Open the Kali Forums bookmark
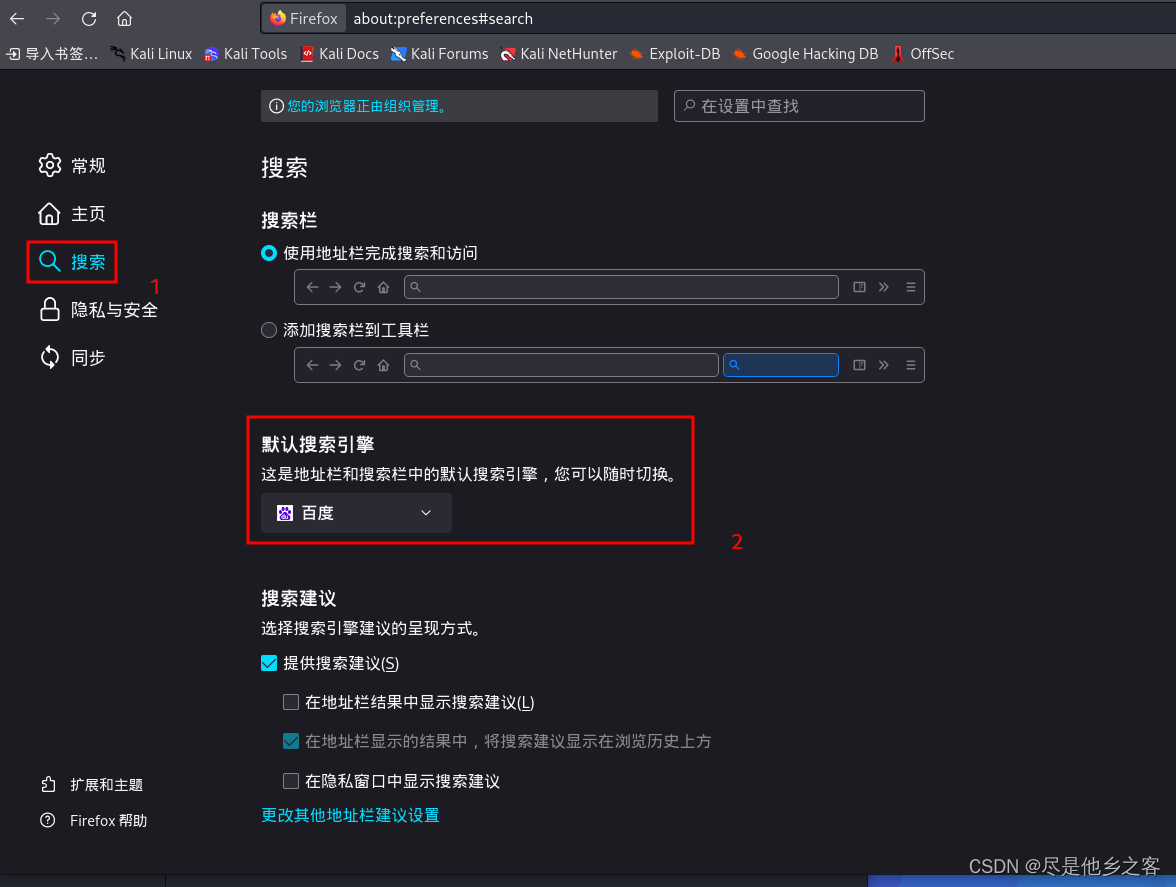The image size is (1176, 887). [440, 54]
